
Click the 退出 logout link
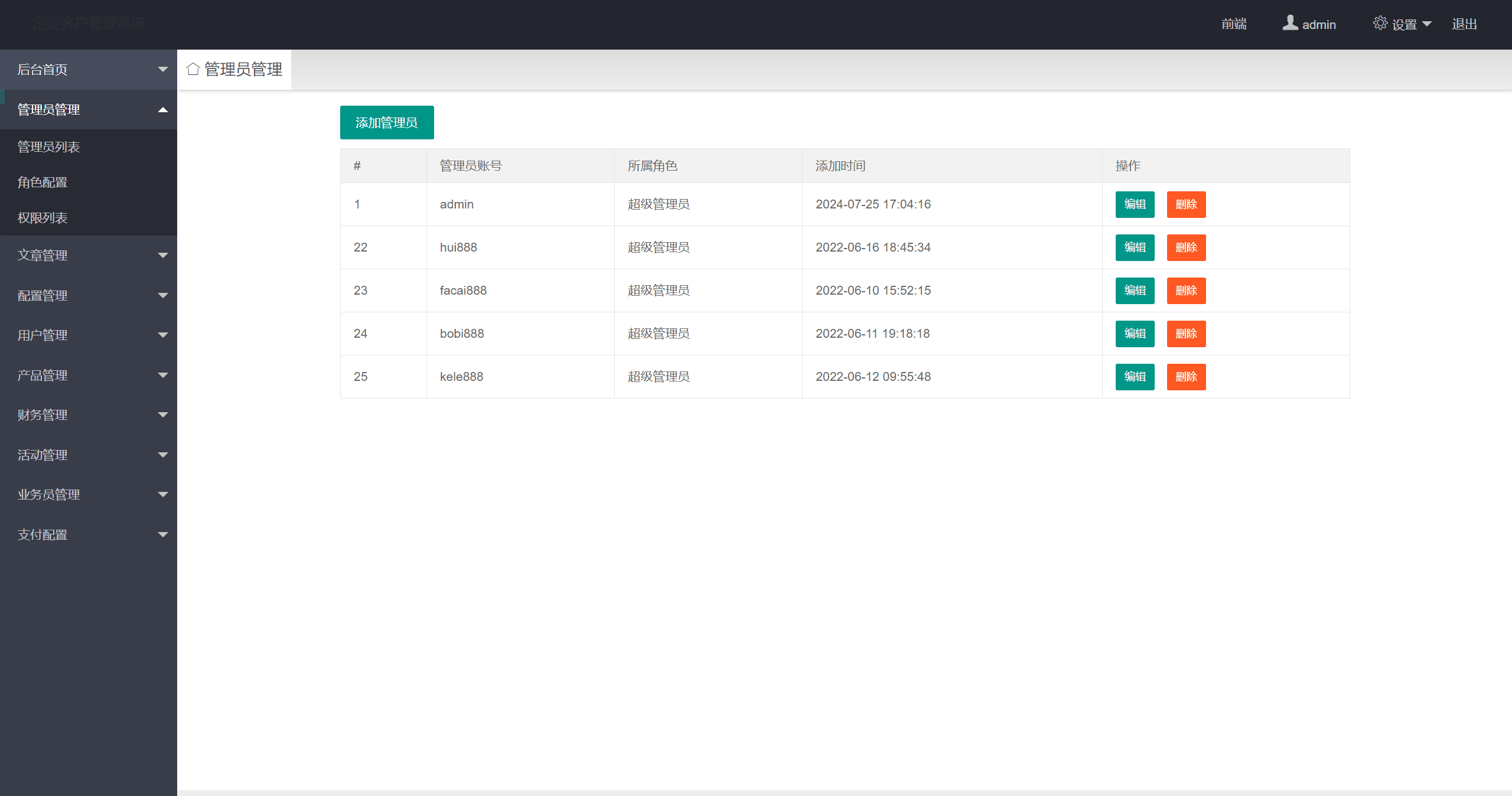[1464, 24]
